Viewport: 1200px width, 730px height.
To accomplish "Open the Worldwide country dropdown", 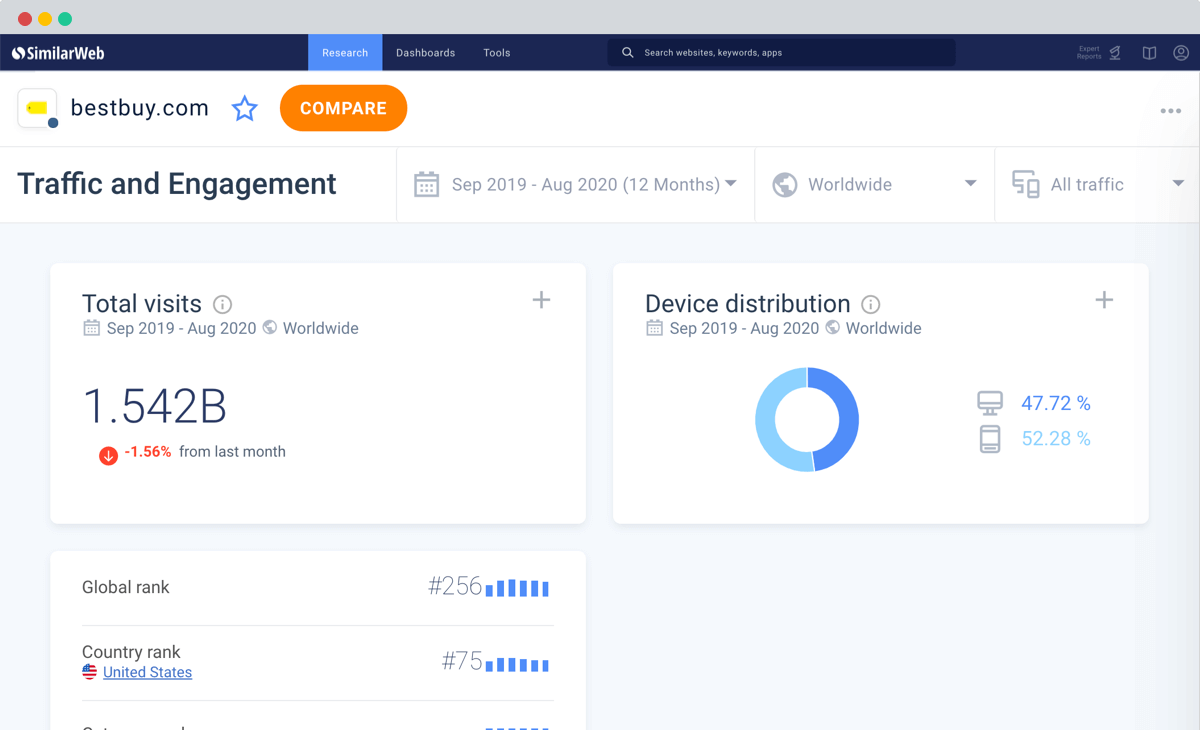I will click(875, 184).
